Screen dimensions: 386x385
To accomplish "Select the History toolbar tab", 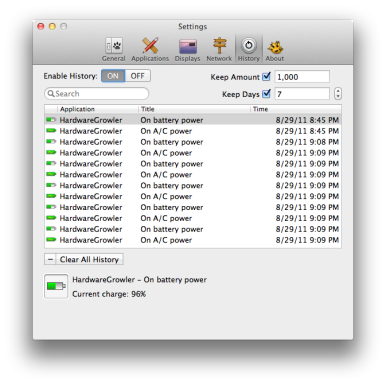I will (249, 49).
